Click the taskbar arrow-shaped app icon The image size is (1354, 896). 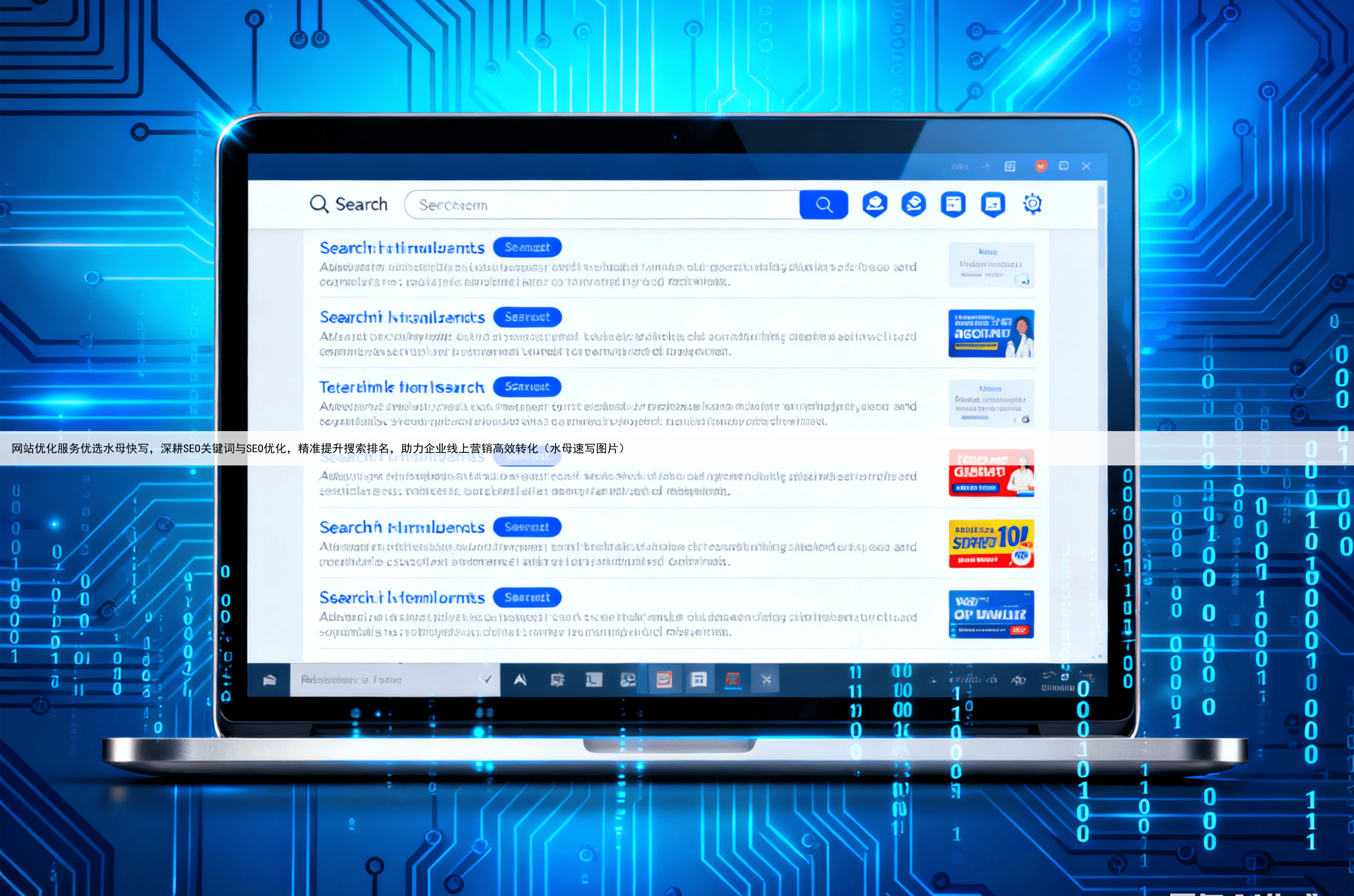click(x=520, y=680)
